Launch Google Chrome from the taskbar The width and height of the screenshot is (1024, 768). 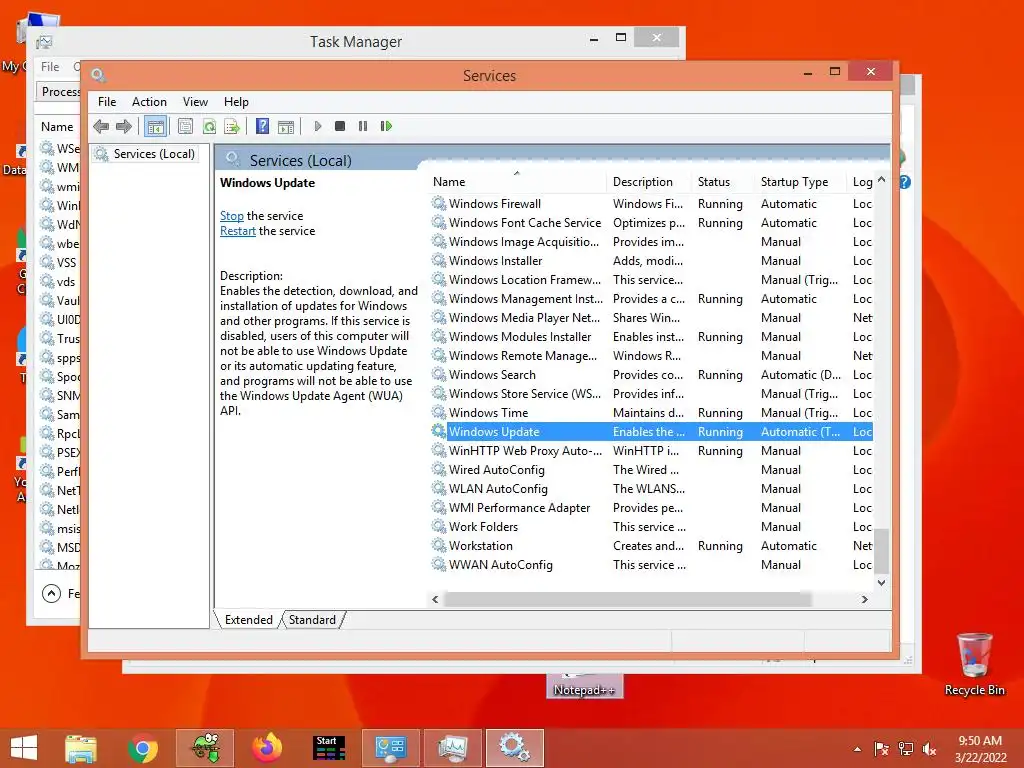coord(143,748)
